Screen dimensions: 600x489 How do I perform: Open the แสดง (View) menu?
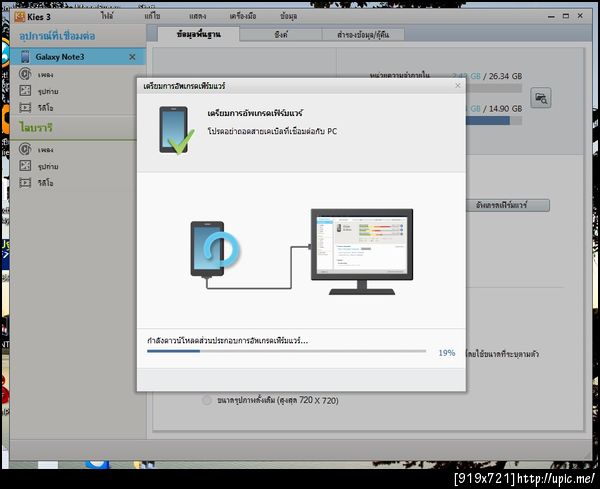pyautogui.click(x=197, y=16)
